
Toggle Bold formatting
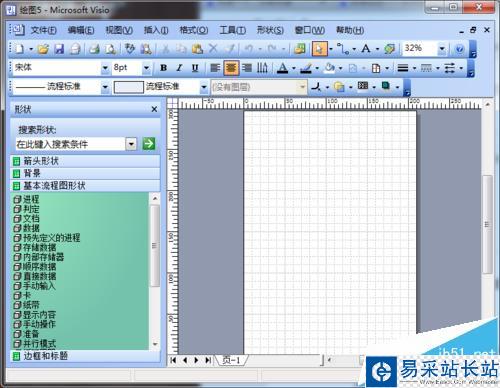[163, 68]
